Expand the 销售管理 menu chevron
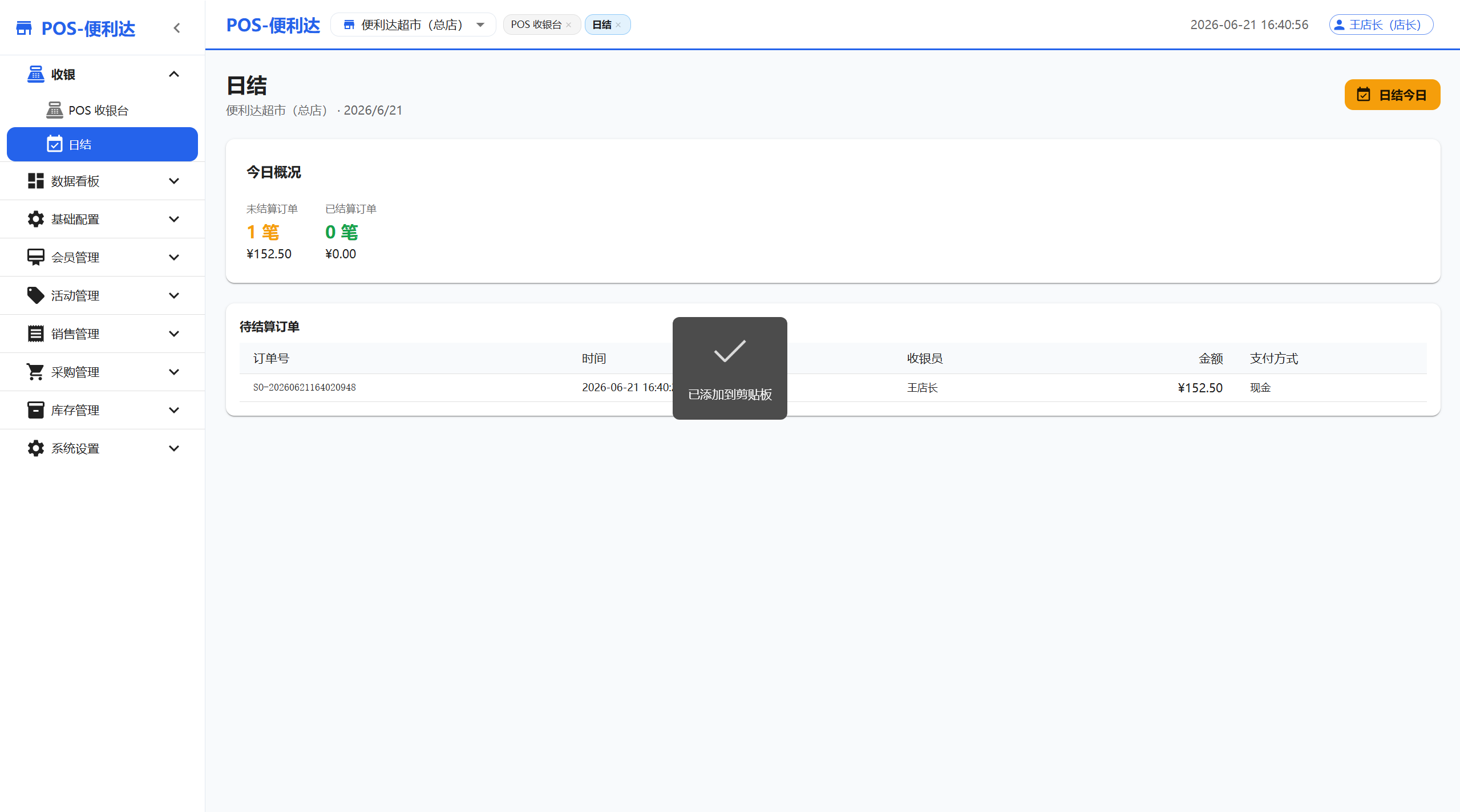 tap(174, 334)
